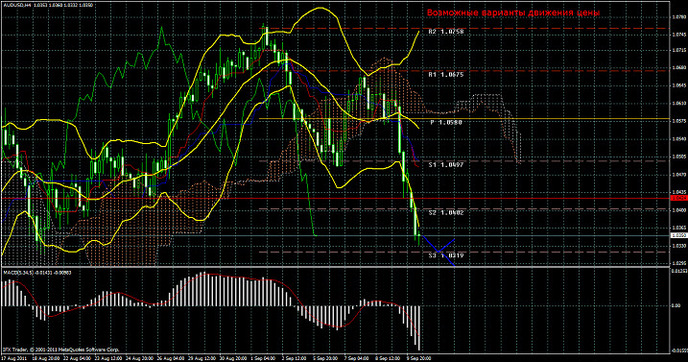Select the R1 1.0675 resistance label

[x=446, y=75]
